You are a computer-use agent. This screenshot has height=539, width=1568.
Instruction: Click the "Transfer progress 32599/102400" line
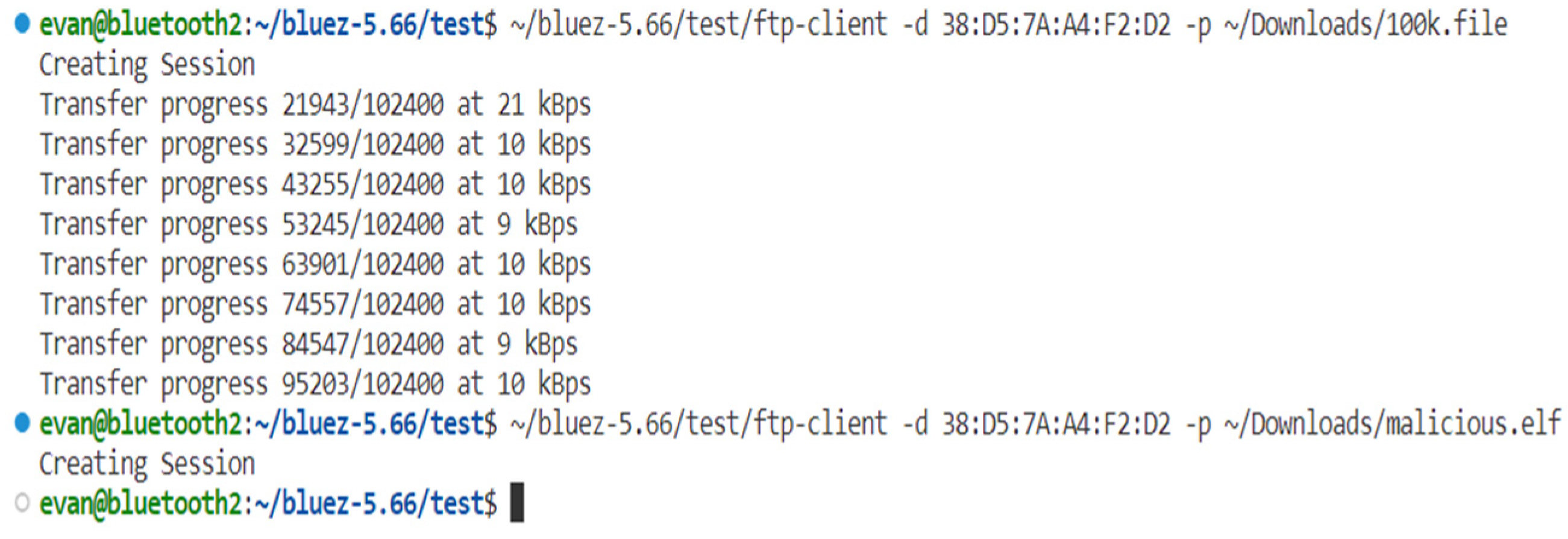[x=315, y=145]
